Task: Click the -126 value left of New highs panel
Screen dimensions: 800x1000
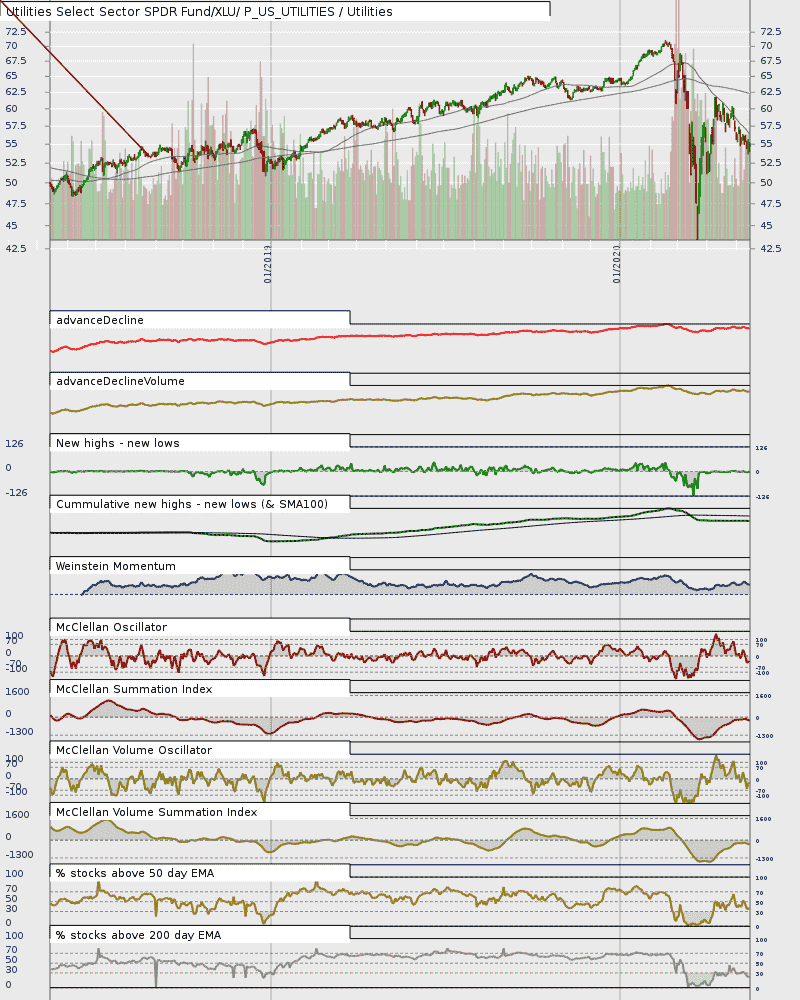Action: [17, 492]
